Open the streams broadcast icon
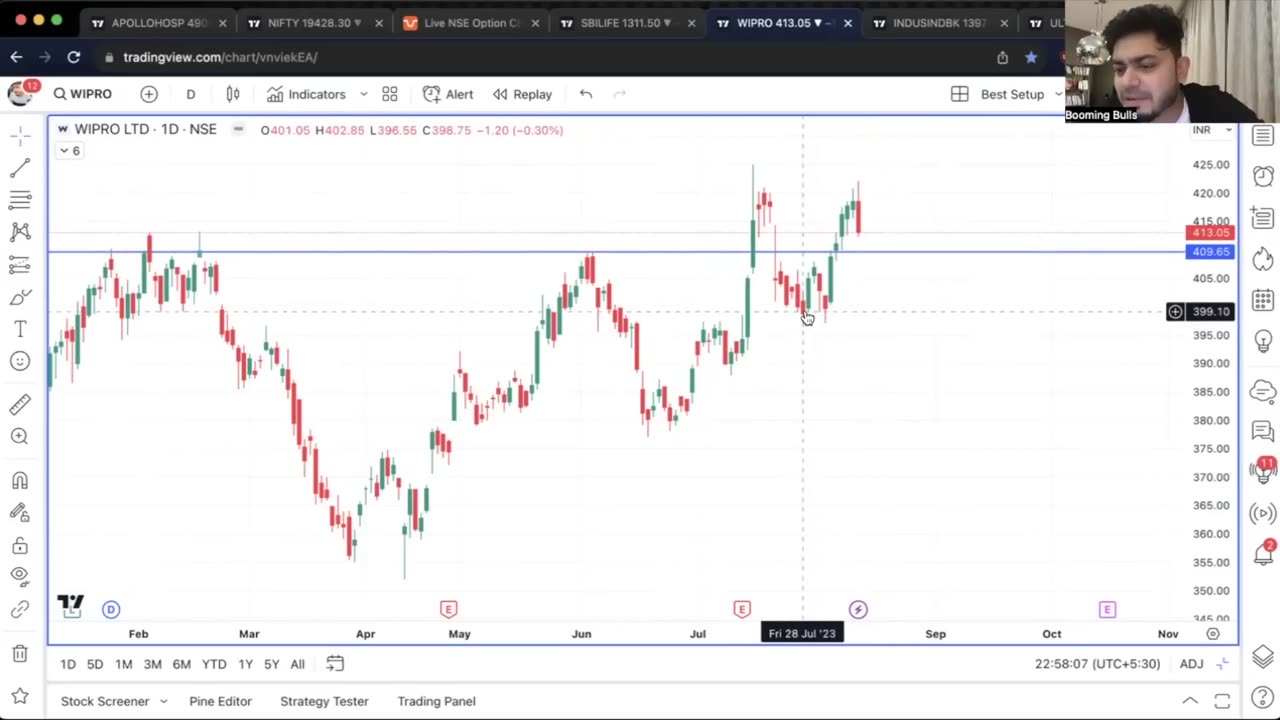Viewport: 1280px width, 720px height. 1263,514
